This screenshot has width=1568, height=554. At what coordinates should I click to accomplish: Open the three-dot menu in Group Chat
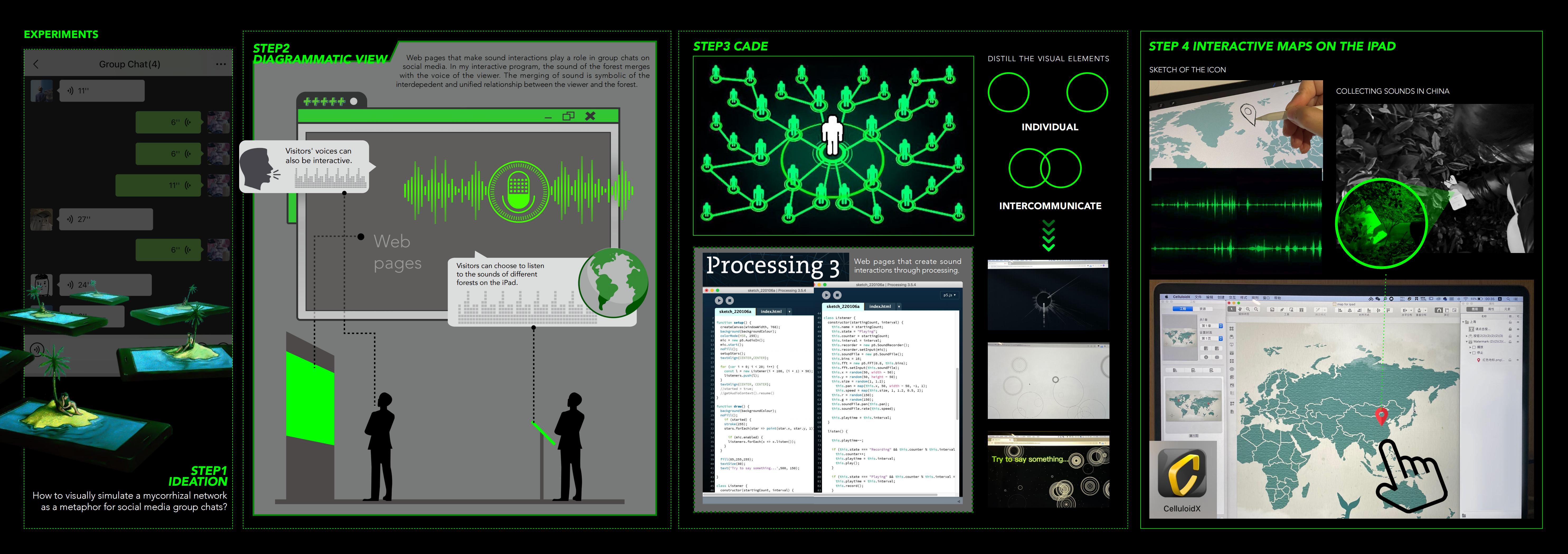(220, 64)
